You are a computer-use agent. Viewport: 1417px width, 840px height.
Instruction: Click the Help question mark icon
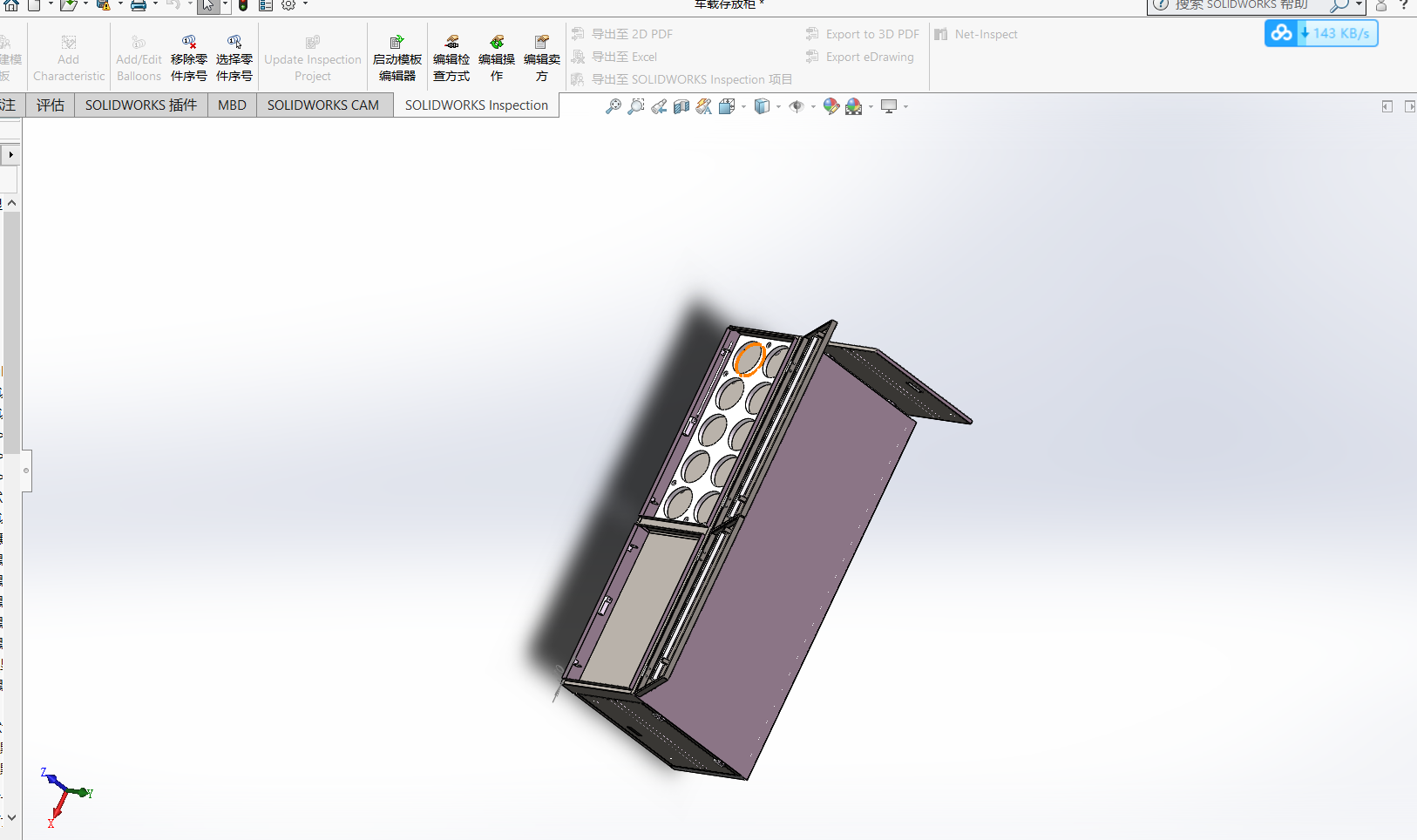[x=1404, y=5]
